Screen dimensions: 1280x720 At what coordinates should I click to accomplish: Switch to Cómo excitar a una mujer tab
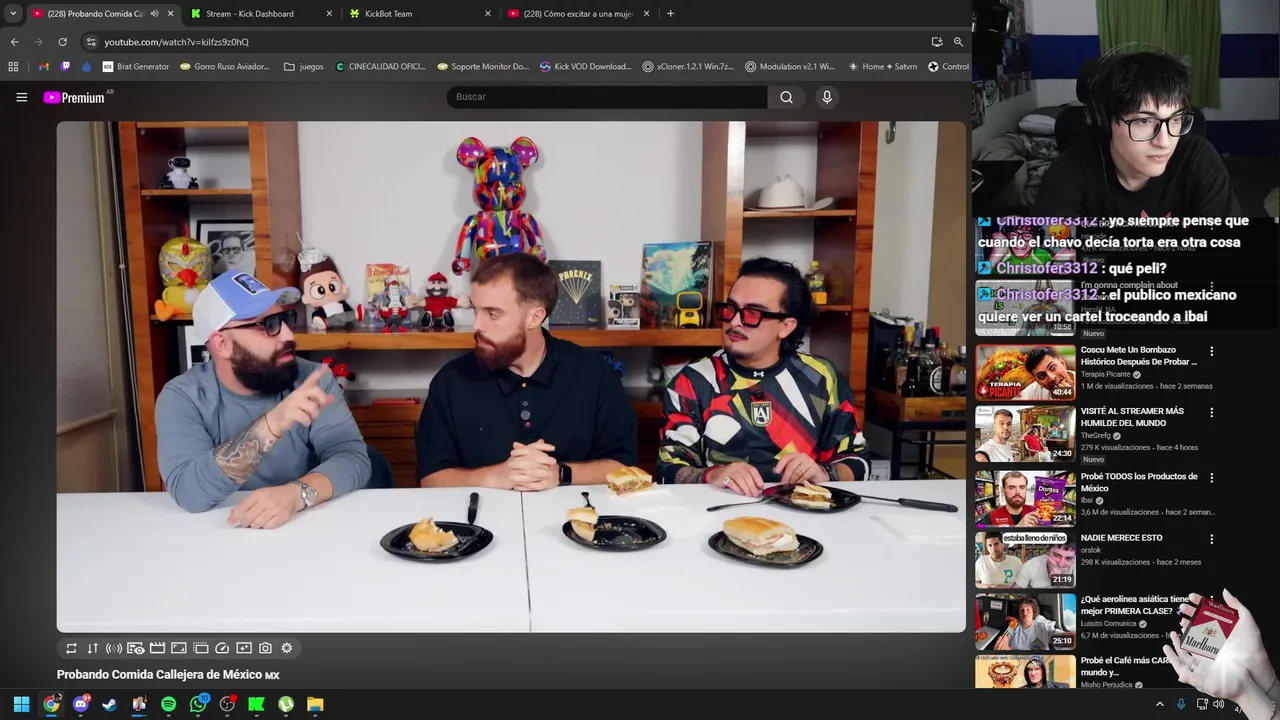click(x=578, y=14)
